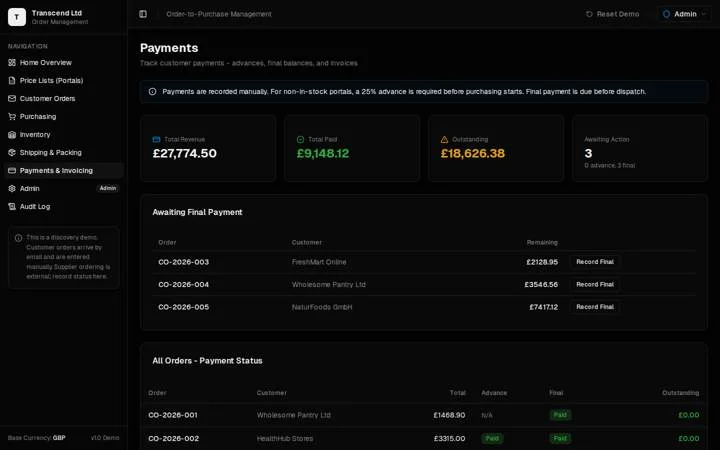The width and height of the screenshot is (720, 450).
Task: Click the Payments & Invoicing card icon
Action: 12,170
